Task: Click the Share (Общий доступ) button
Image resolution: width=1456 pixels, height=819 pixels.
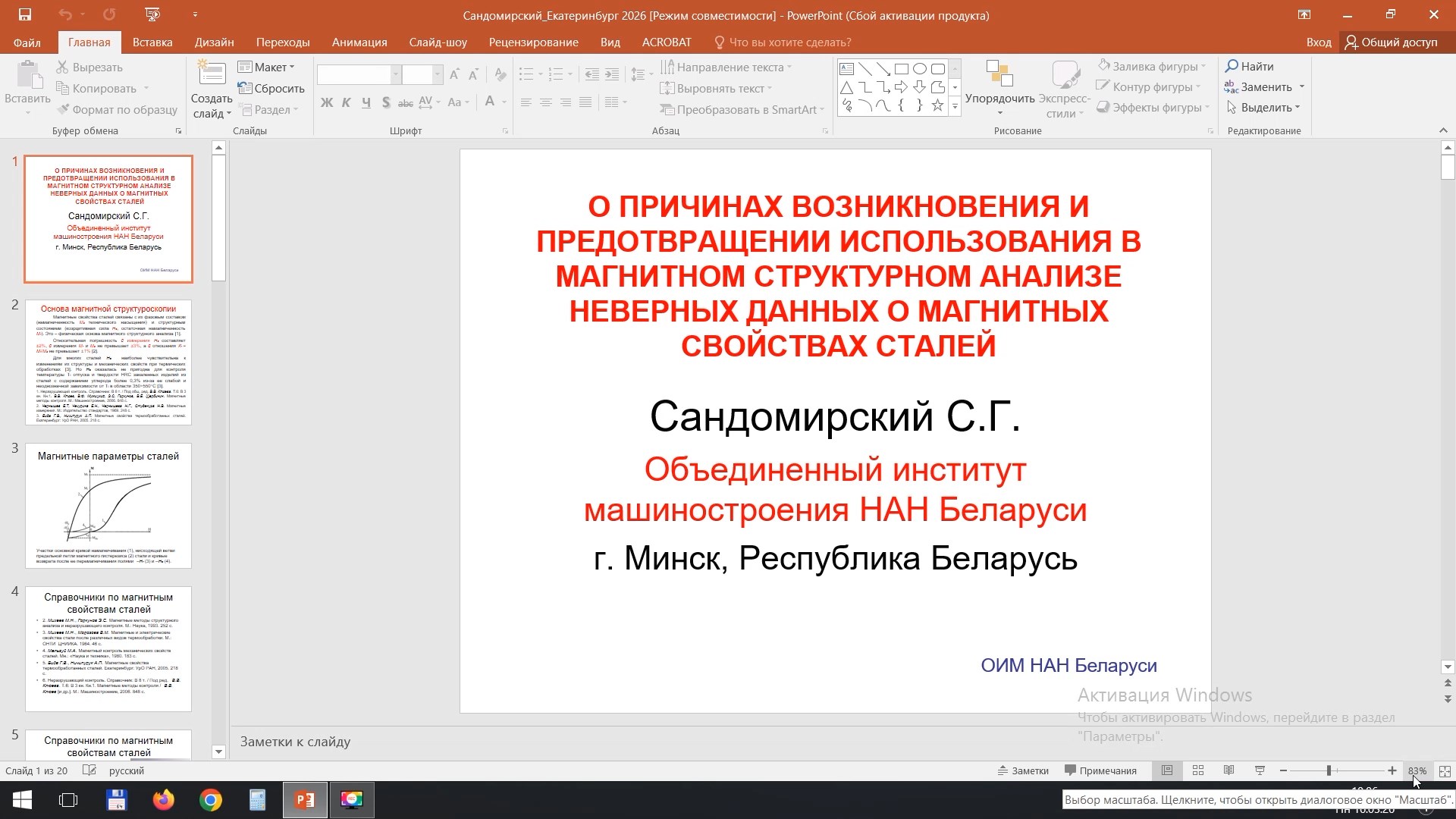Action: [1391, 42]
